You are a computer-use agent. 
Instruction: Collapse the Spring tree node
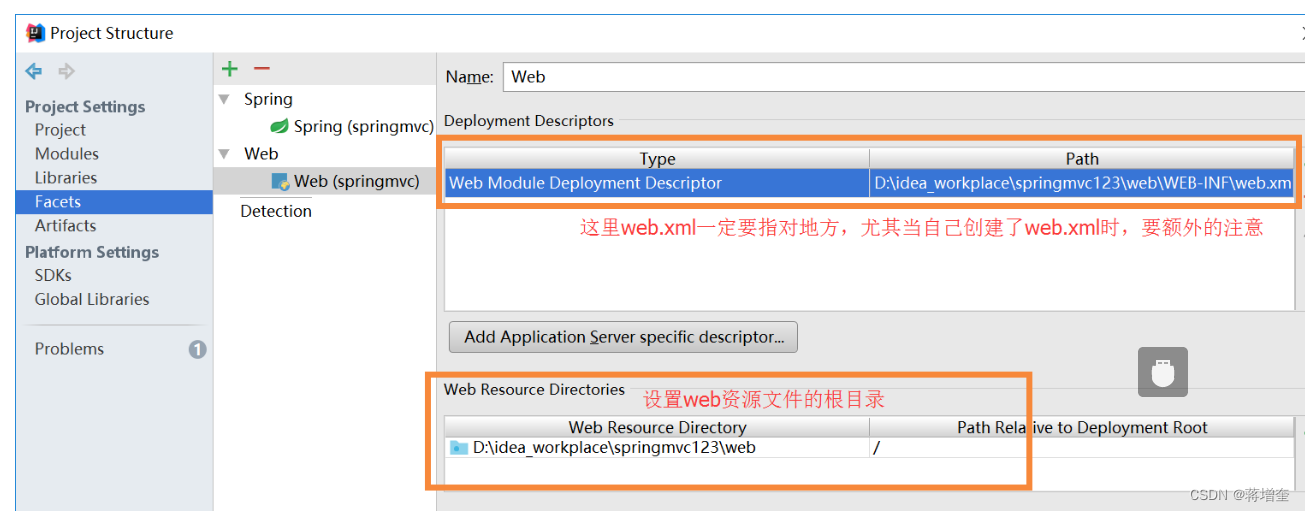coord(224,99)
